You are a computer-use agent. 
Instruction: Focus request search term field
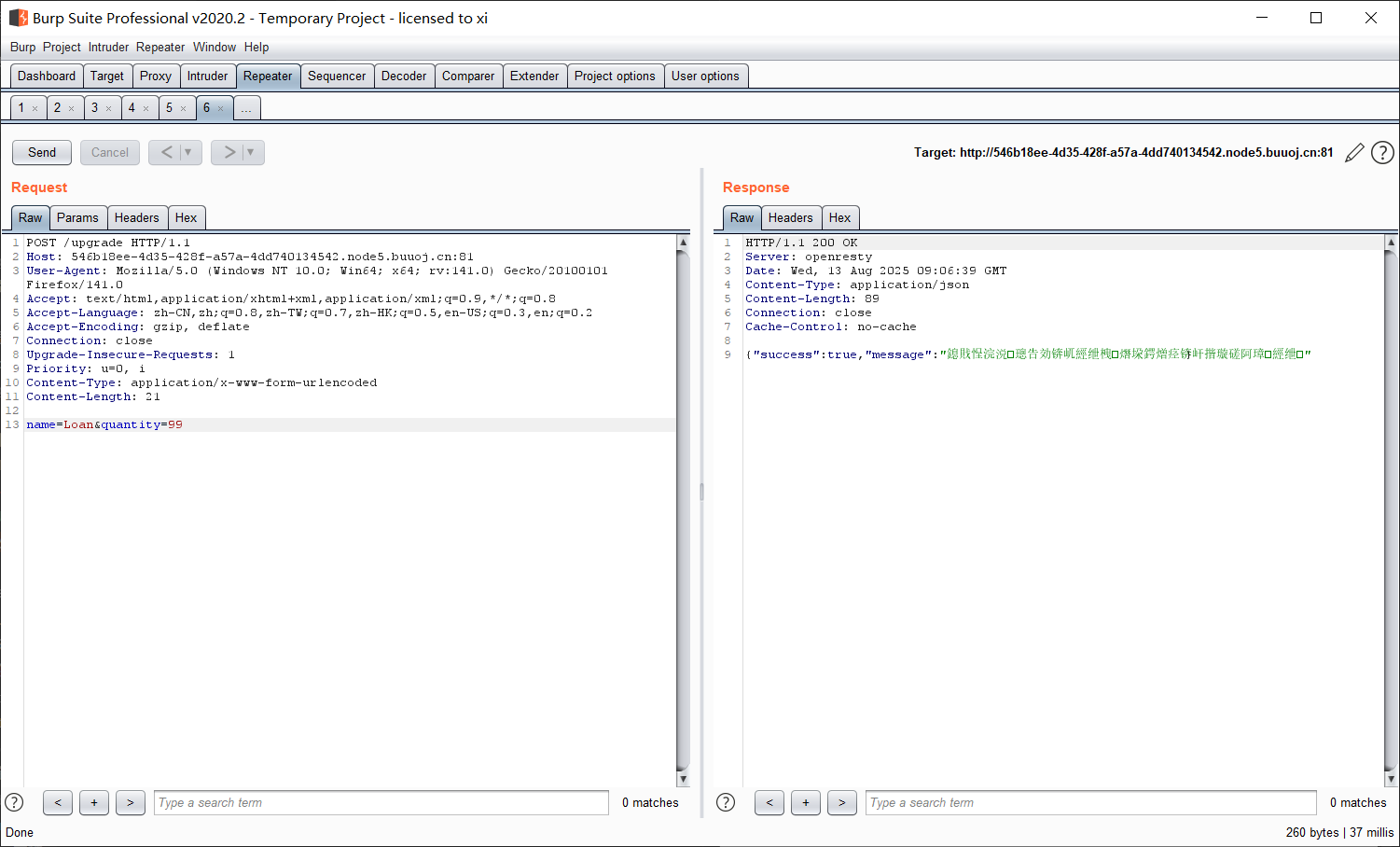[381, 802]
